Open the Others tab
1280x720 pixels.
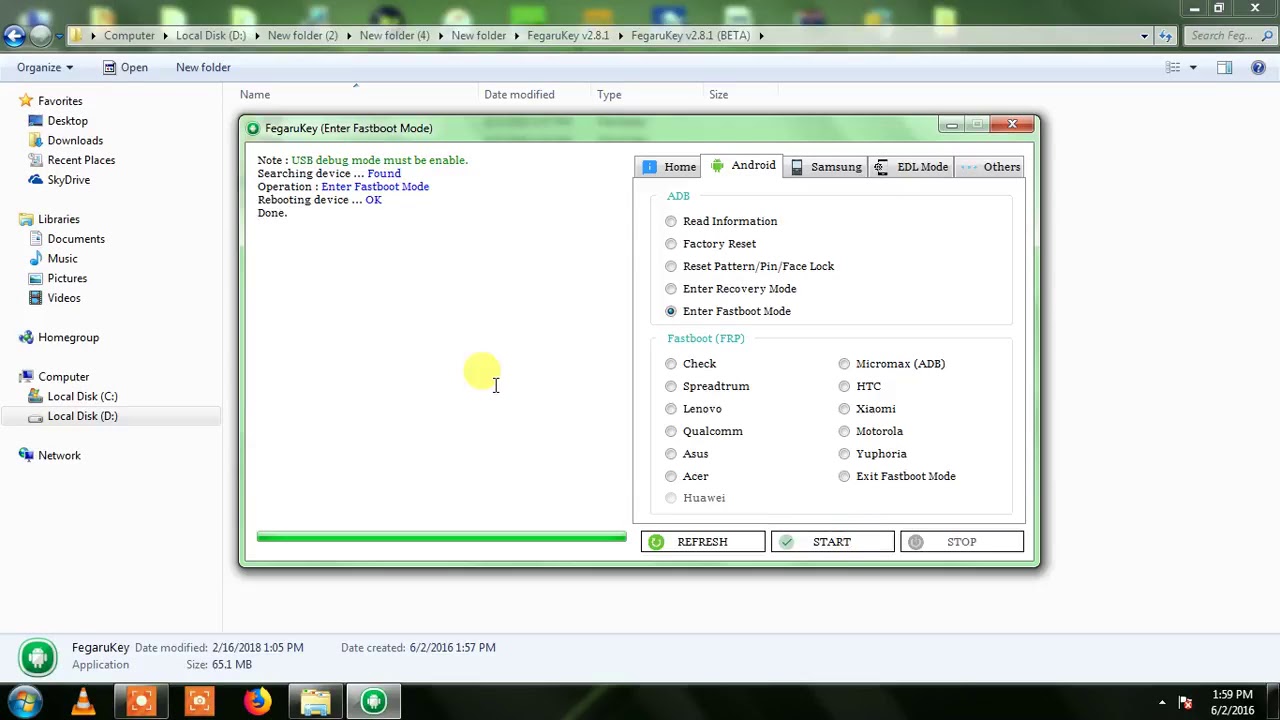coord(990,167)
